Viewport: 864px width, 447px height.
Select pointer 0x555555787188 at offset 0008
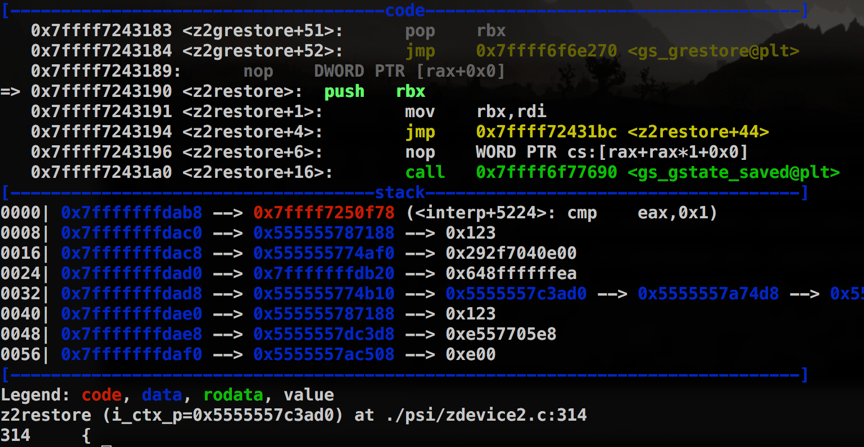[324, 233]
